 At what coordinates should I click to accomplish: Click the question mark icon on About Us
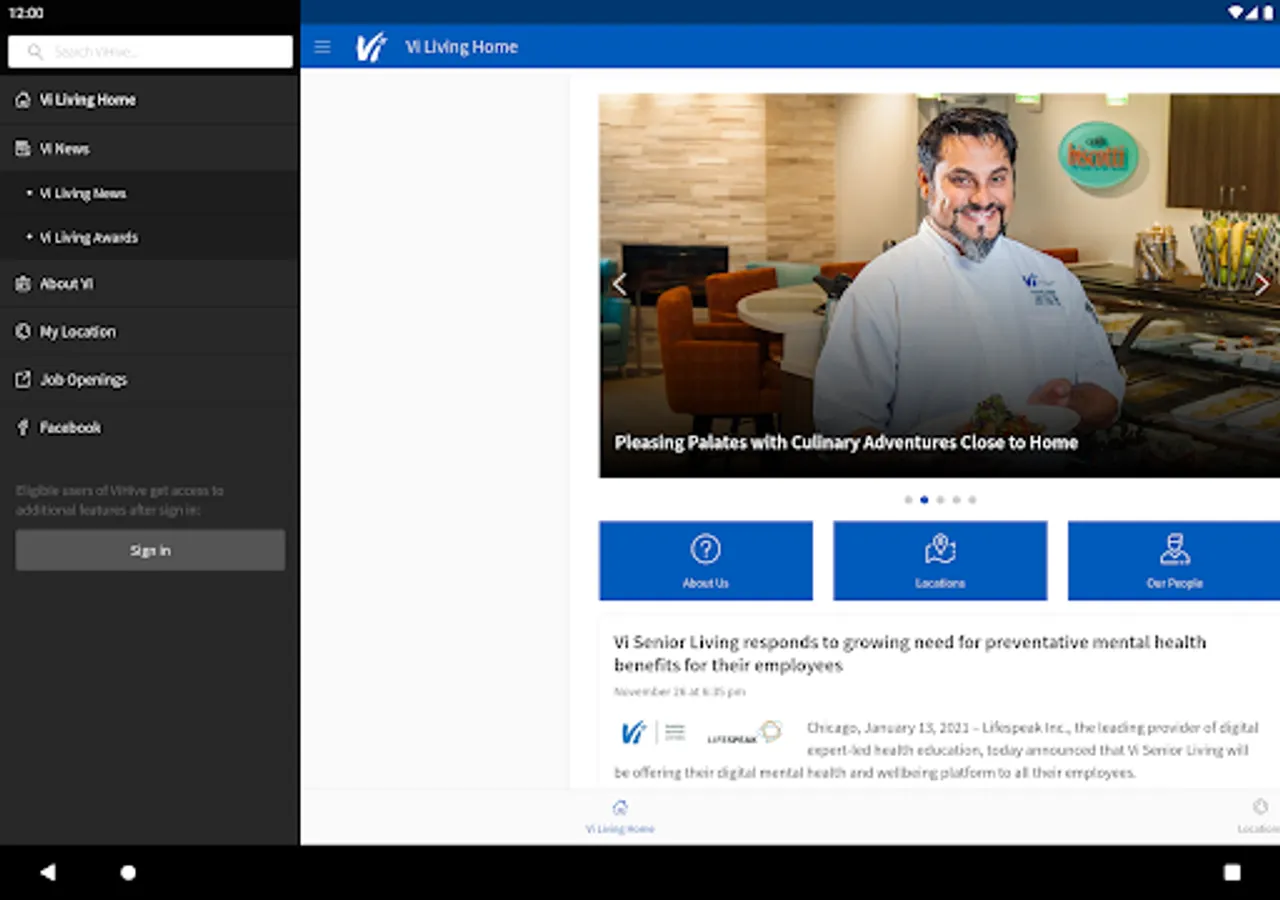pyautogui.click(x=706, y=549)
